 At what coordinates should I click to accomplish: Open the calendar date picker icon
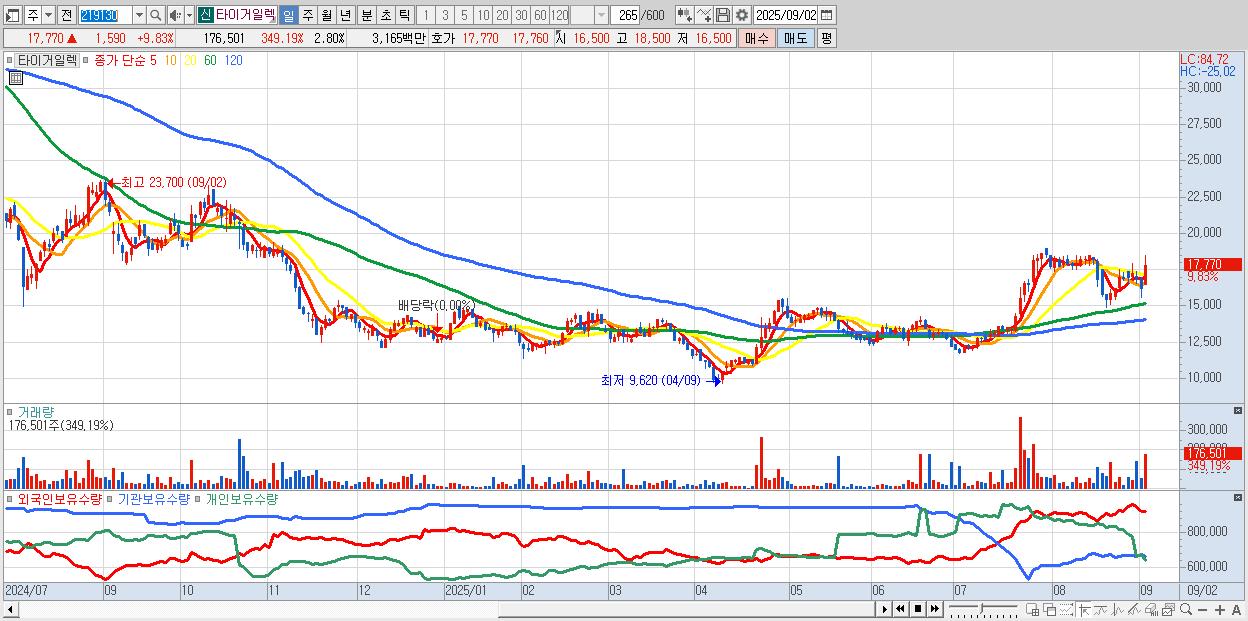826,15
